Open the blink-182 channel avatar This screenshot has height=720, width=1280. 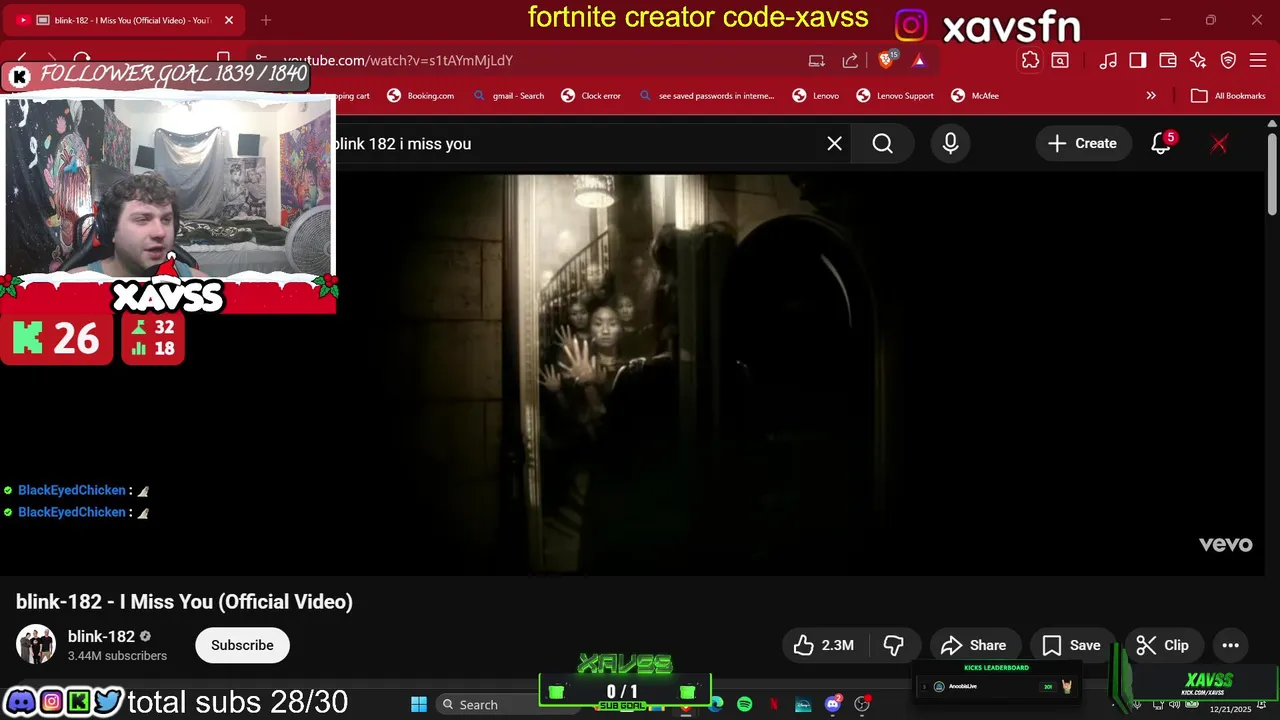pyautogui.click(x=36, y=645)
